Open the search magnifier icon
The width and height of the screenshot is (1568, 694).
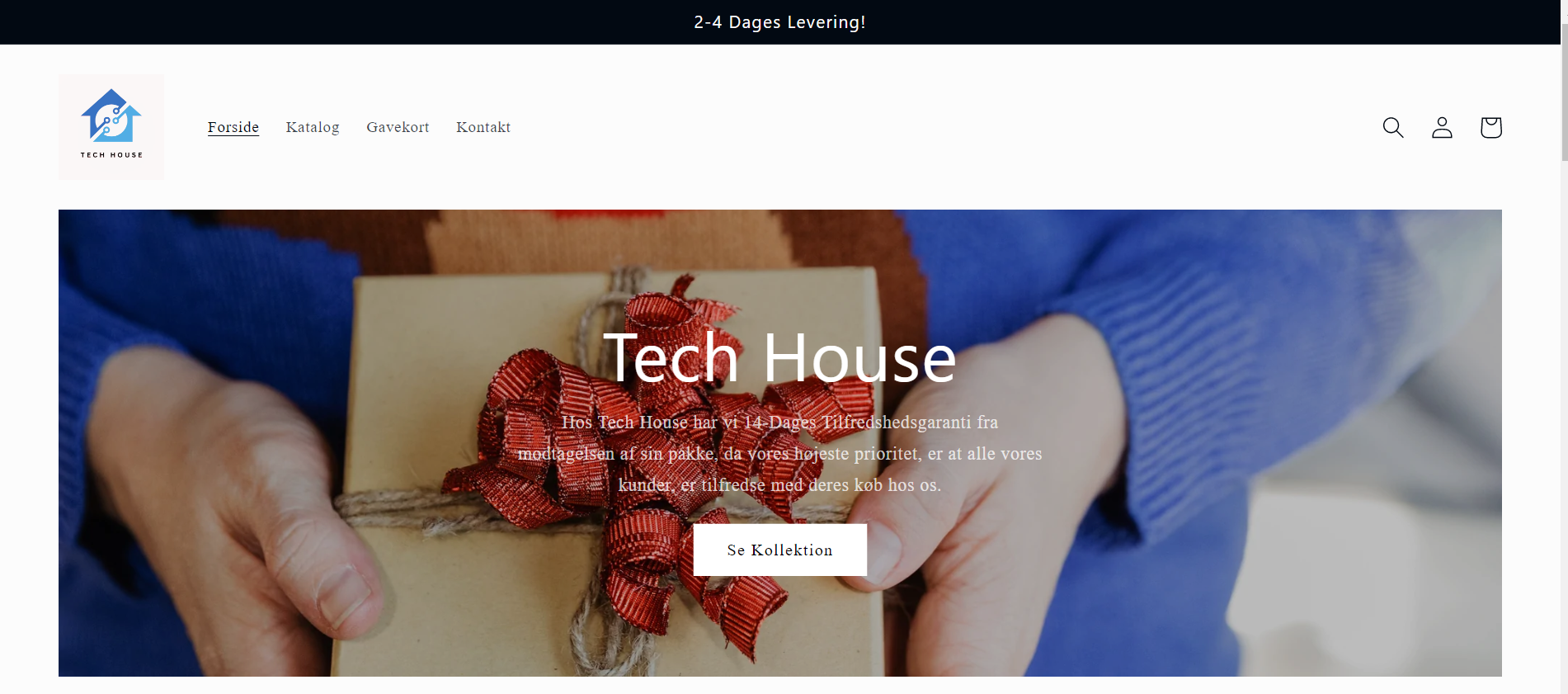(x=1393, y=127)
